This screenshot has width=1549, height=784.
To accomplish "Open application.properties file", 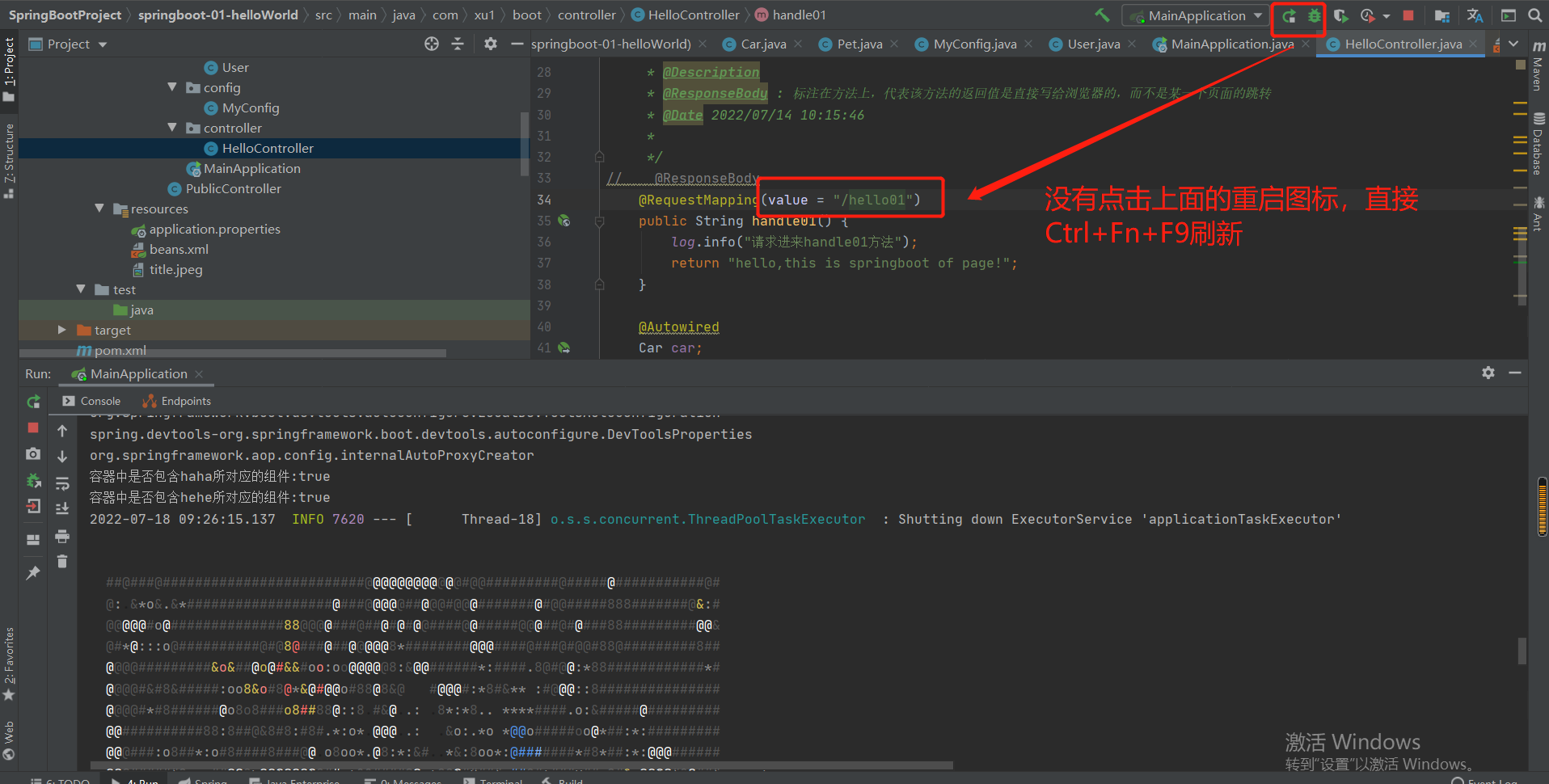I will 214,229.
